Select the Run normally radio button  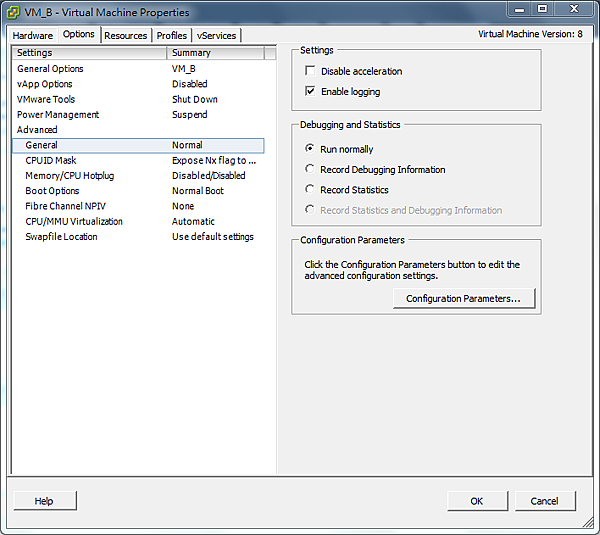tap(310, 149)
